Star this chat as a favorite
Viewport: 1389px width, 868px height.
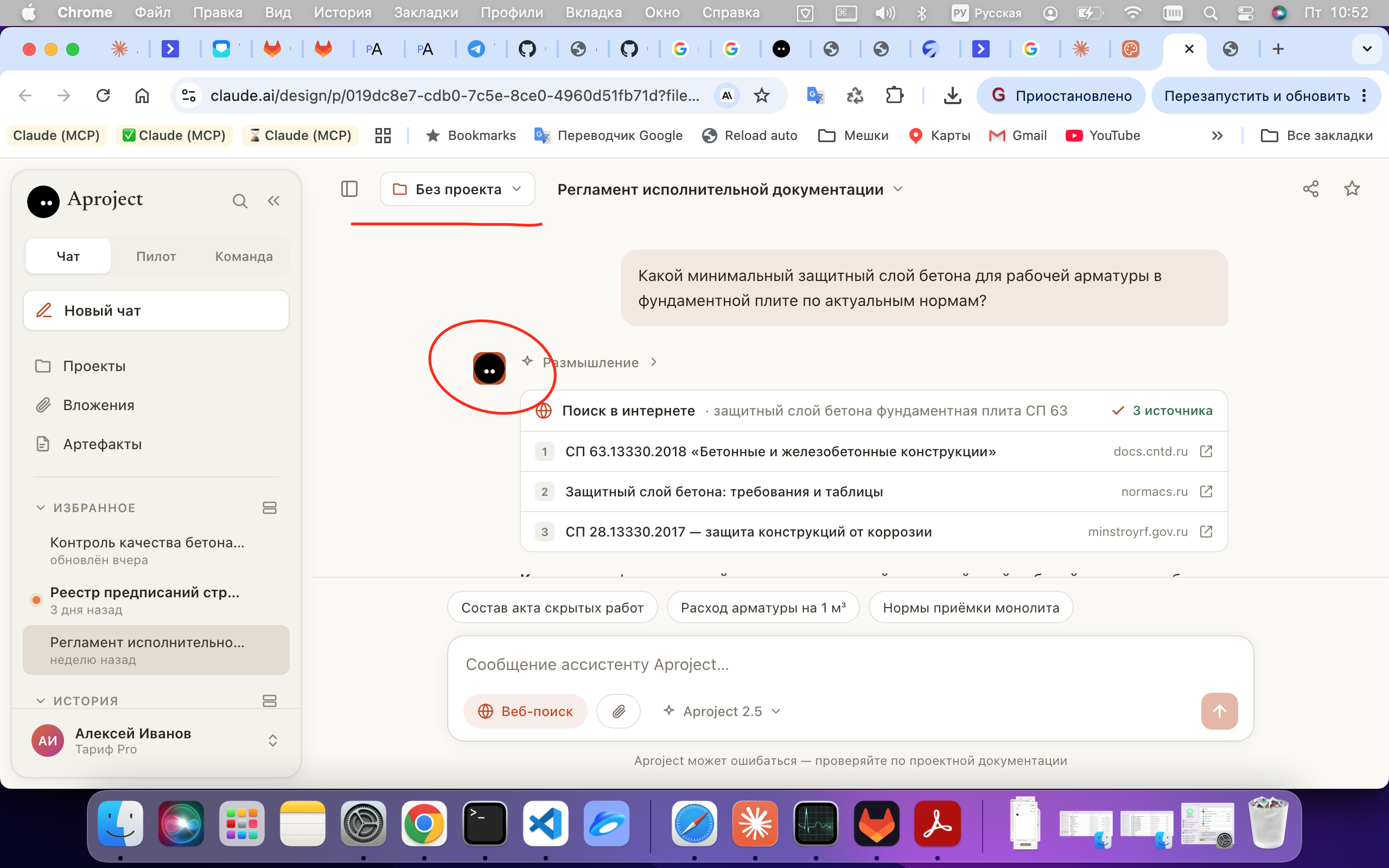pos(1352,189)
